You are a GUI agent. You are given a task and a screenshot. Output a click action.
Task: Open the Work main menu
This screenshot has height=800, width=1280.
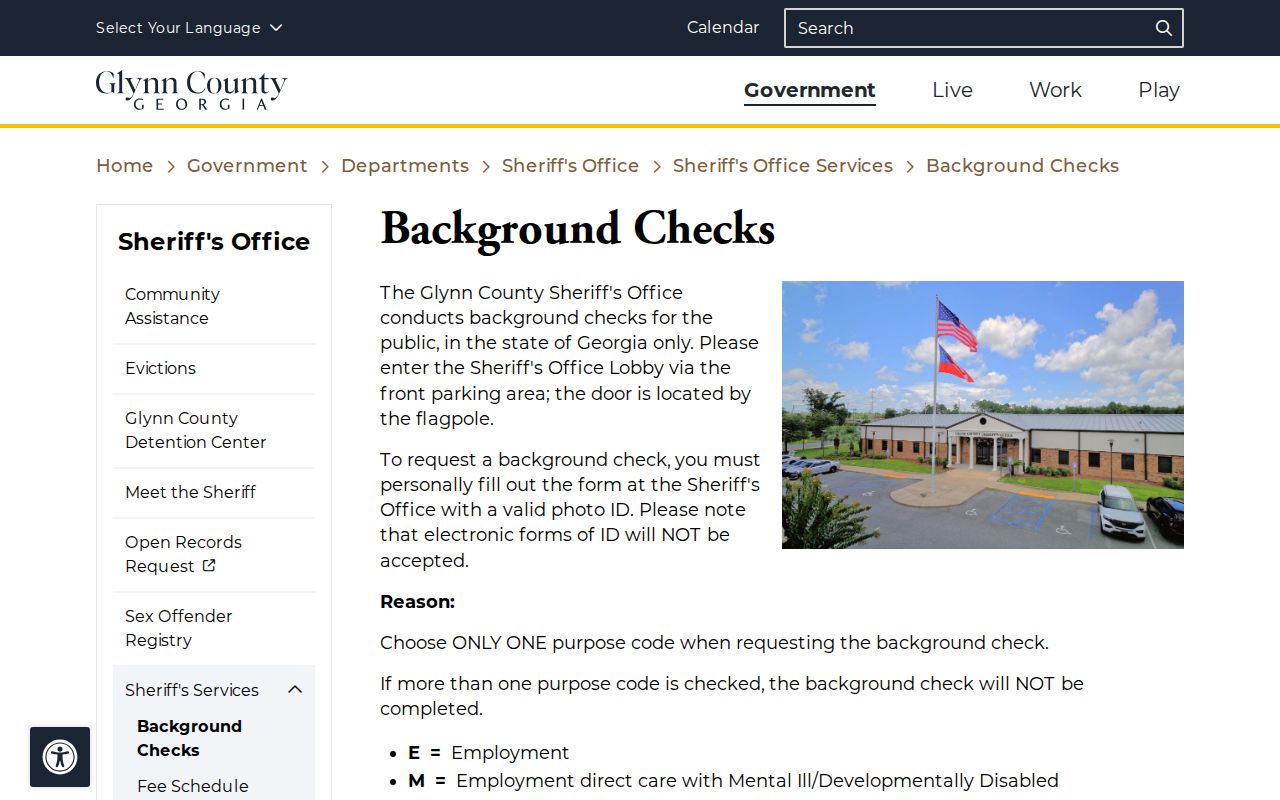click(x=1055, y=90)
